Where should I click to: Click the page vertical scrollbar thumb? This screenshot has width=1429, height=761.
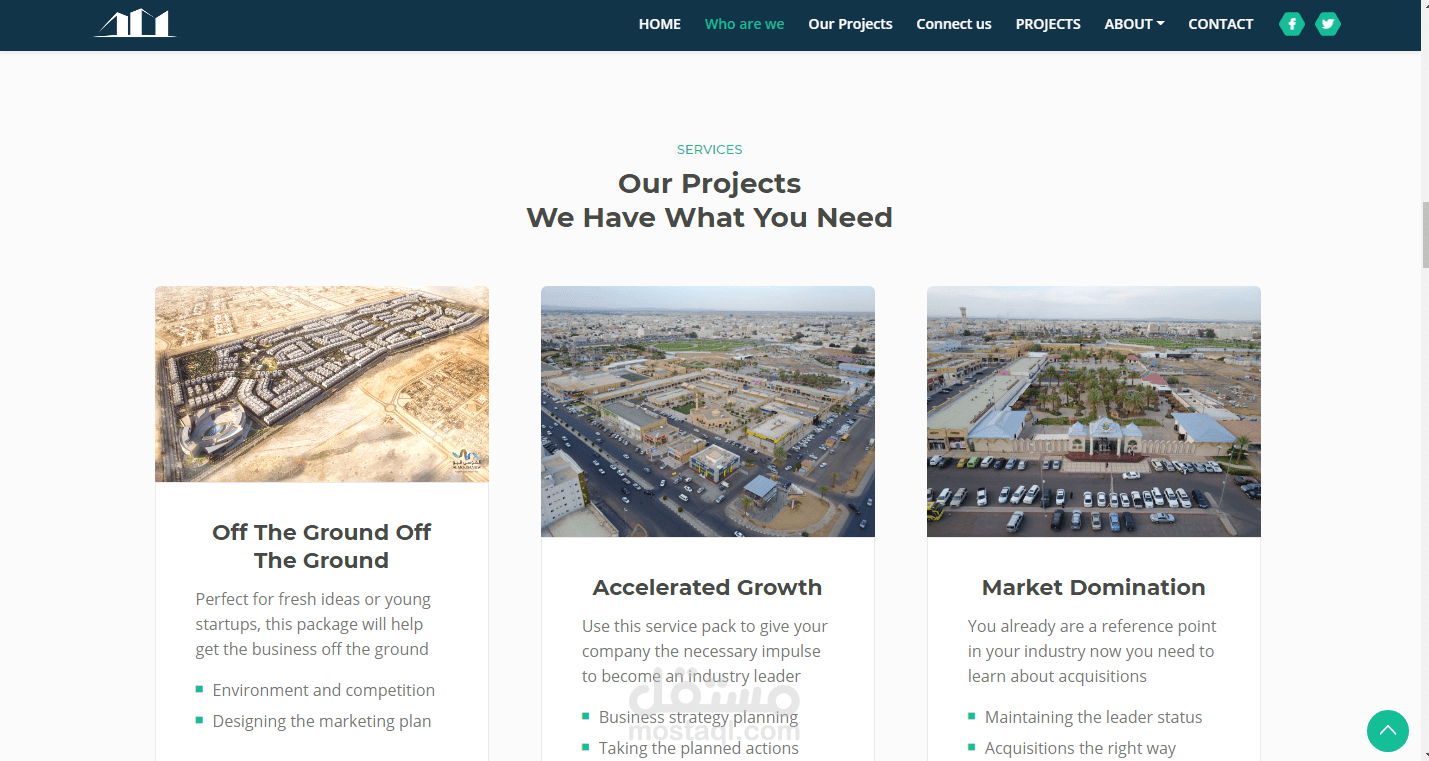tap(1425, 234)
